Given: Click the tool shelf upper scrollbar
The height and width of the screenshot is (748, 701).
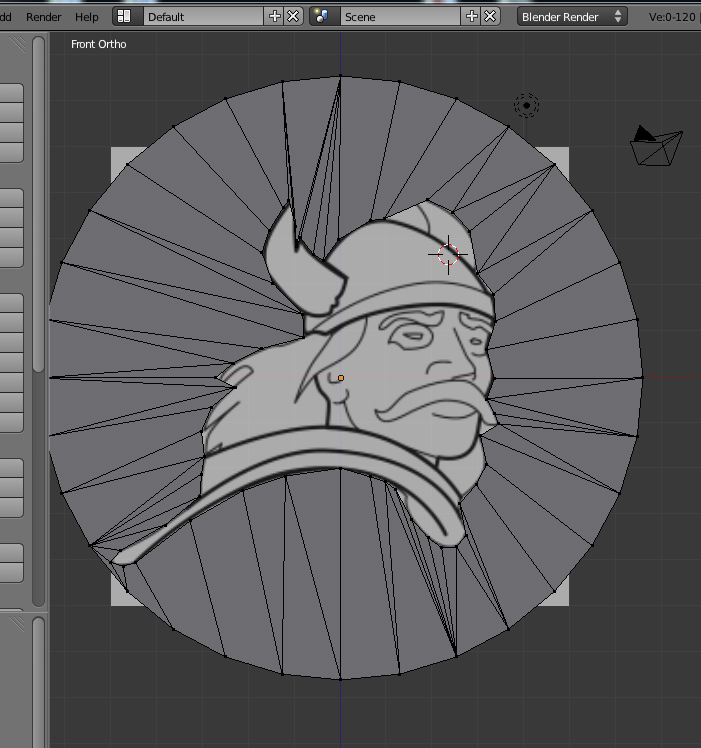Looking at the screenshot, I should coord(39,204).
